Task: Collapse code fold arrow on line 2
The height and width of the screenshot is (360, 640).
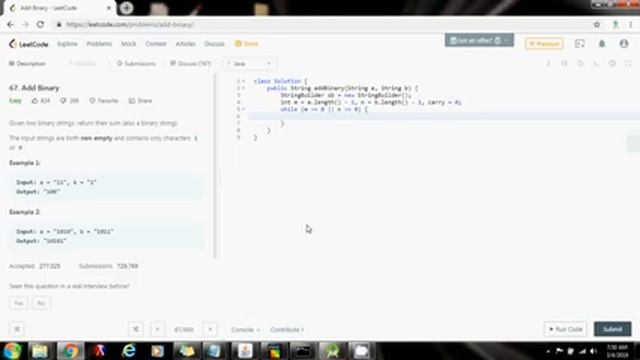Action: 244,88
